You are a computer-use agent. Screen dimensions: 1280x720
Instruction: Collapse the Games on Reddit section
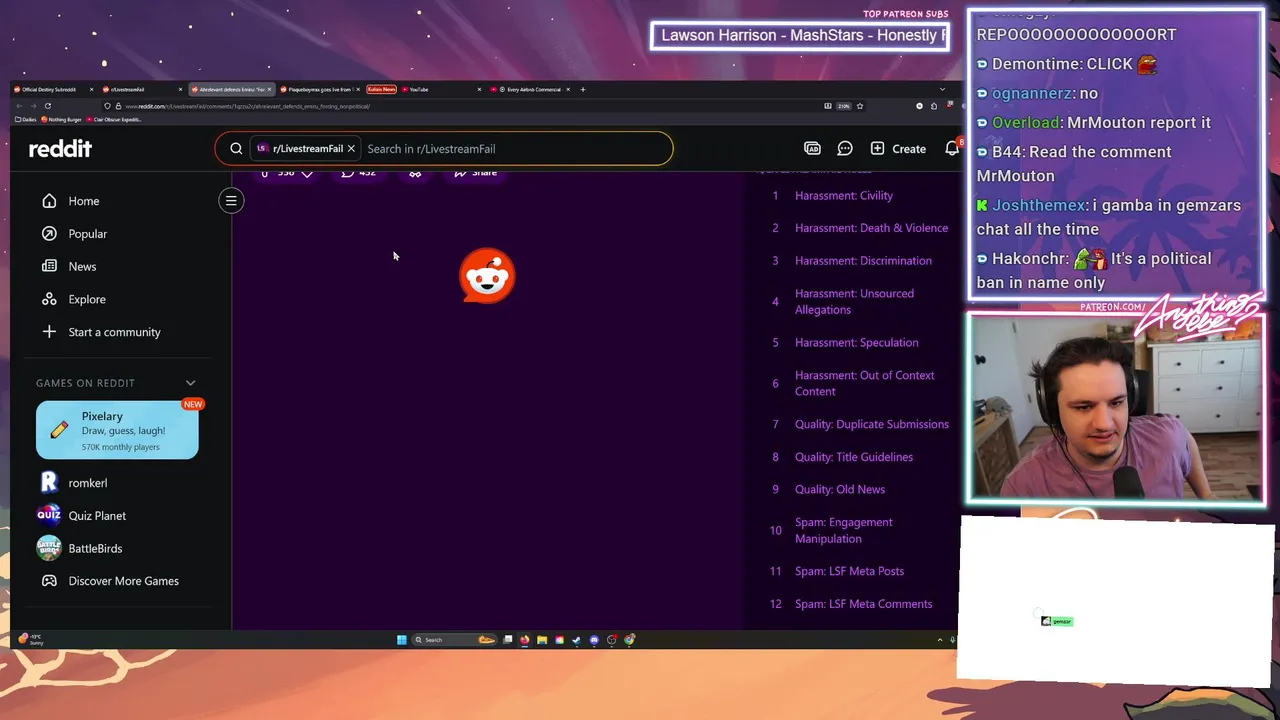point(190,383)
